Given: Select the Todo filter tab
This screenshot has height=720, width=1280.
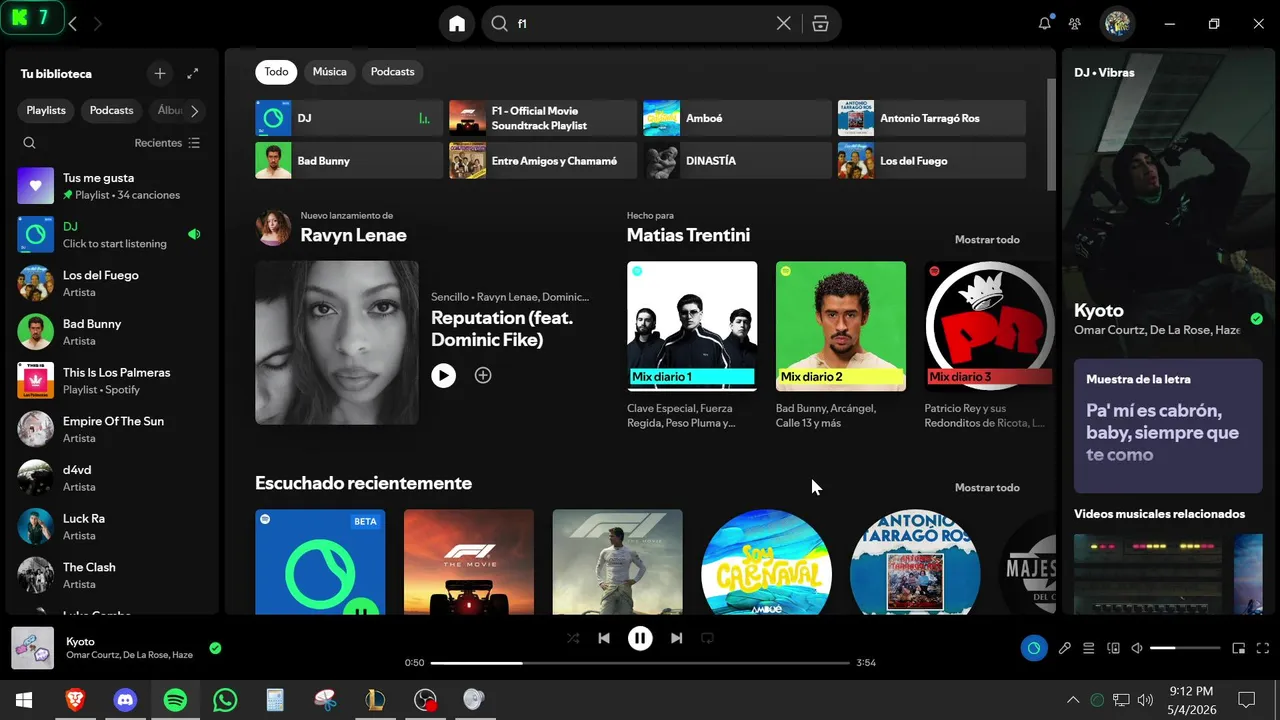Looking at the screenshot, I should (x=276, y=72).
